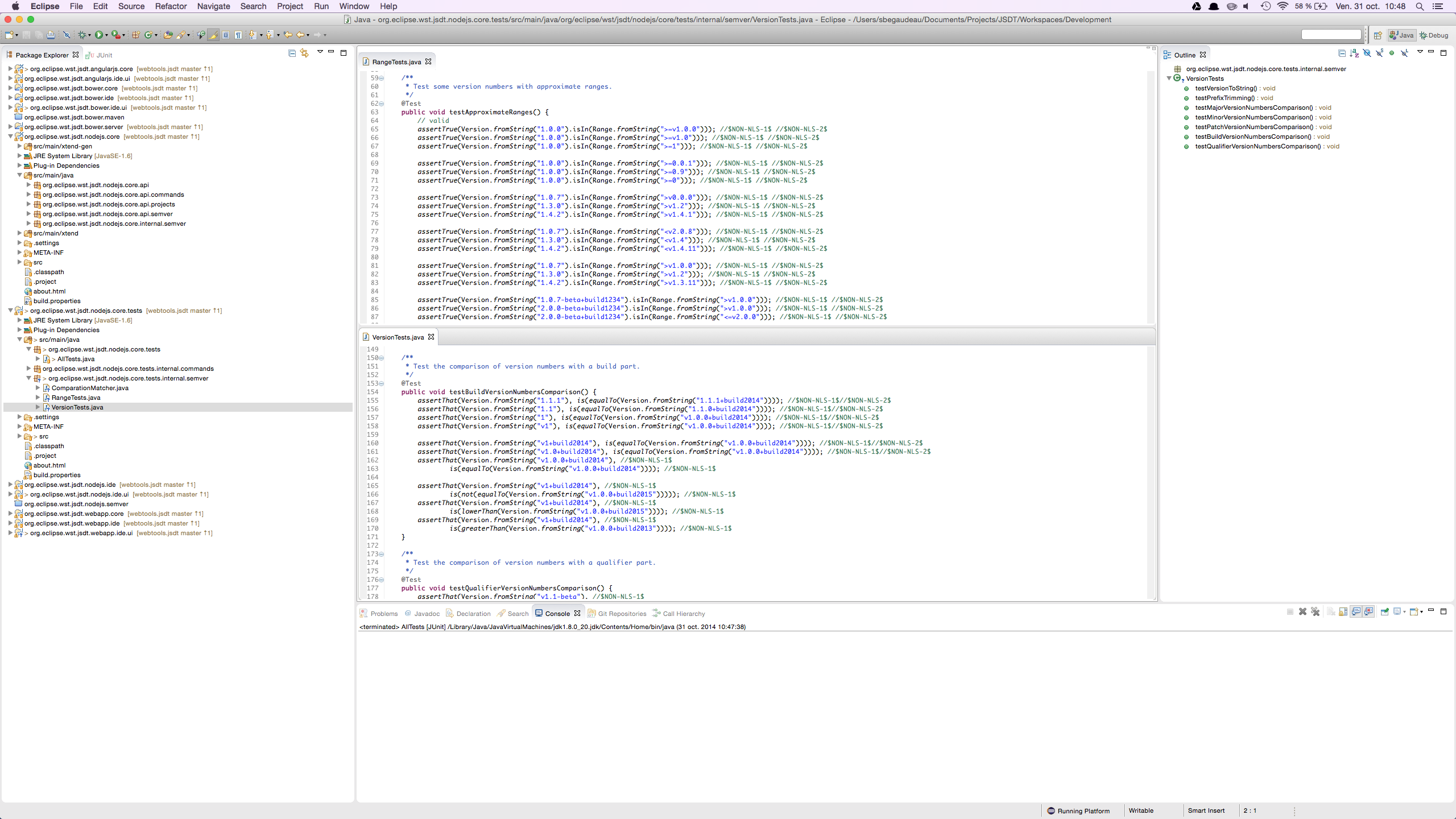Toggle Hide Static Fields and Methods in Outline
This screenshot has width=1456, height=819.
point(1379,53)
